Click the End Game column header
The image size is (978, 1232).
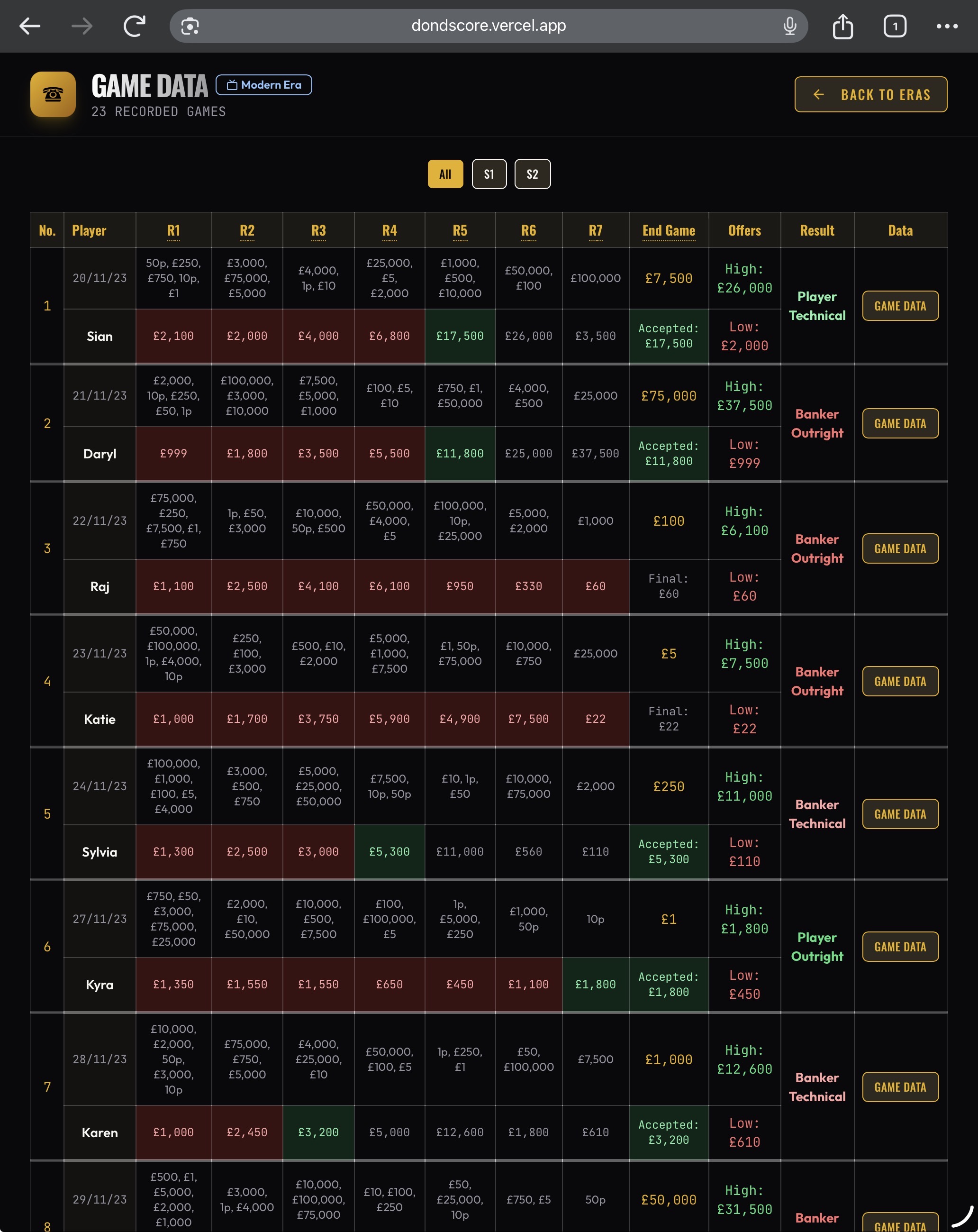(669, 230)
